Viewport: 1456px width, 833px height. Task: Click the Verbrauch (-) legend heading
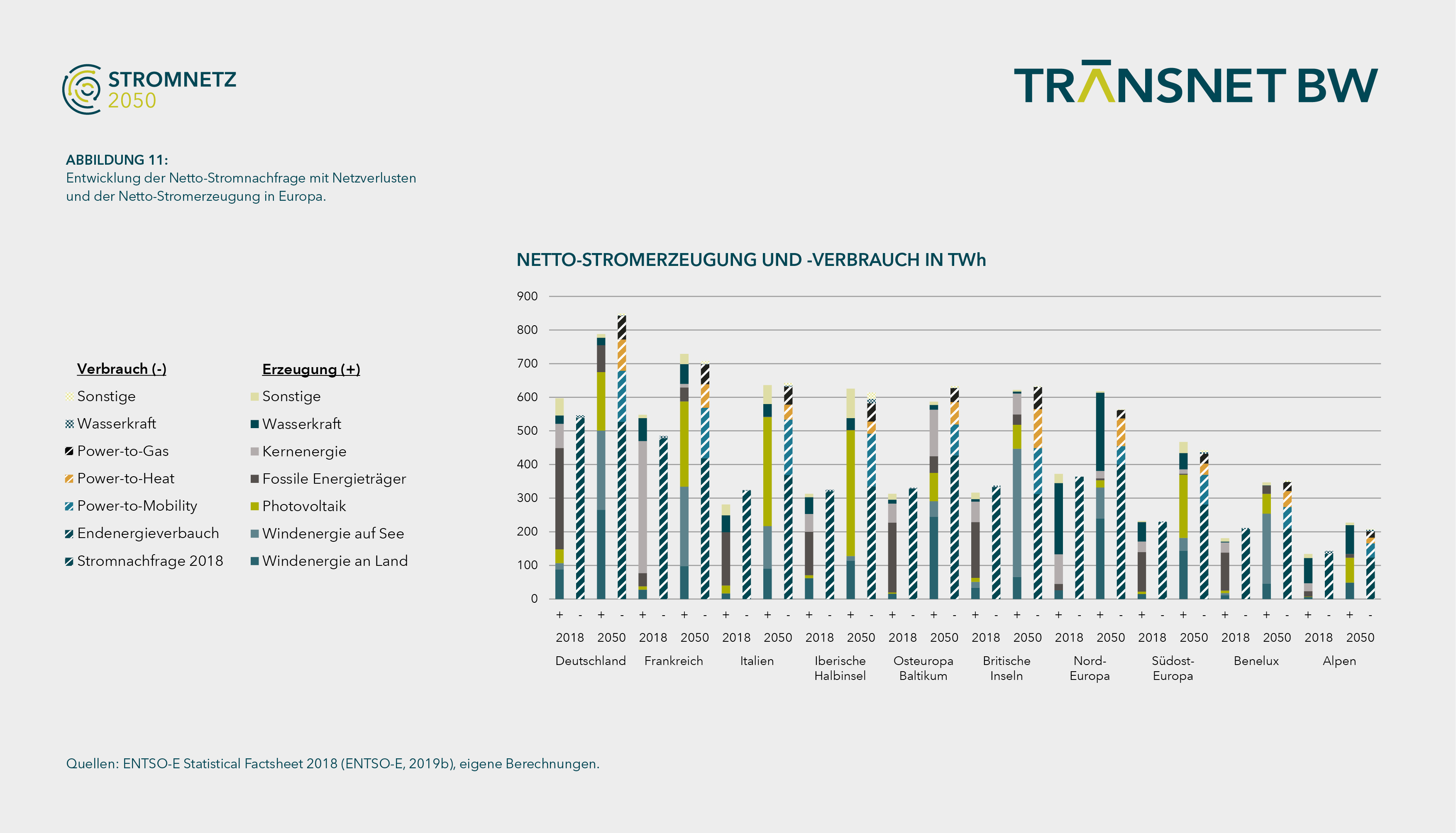121,369
